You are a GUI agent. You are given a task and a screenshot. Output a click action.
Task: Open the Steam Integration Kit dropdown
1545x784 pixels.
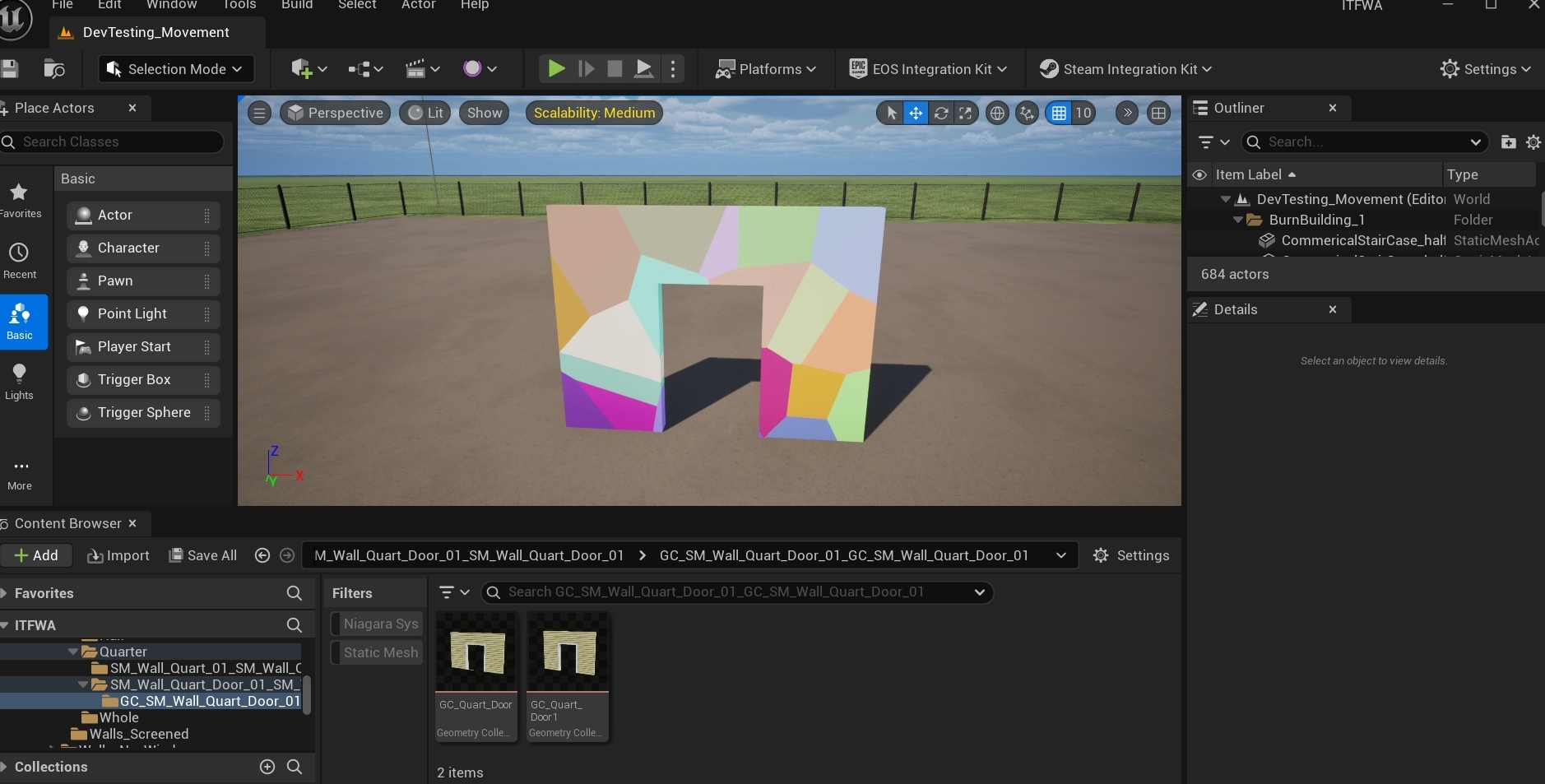(1125, 69)
